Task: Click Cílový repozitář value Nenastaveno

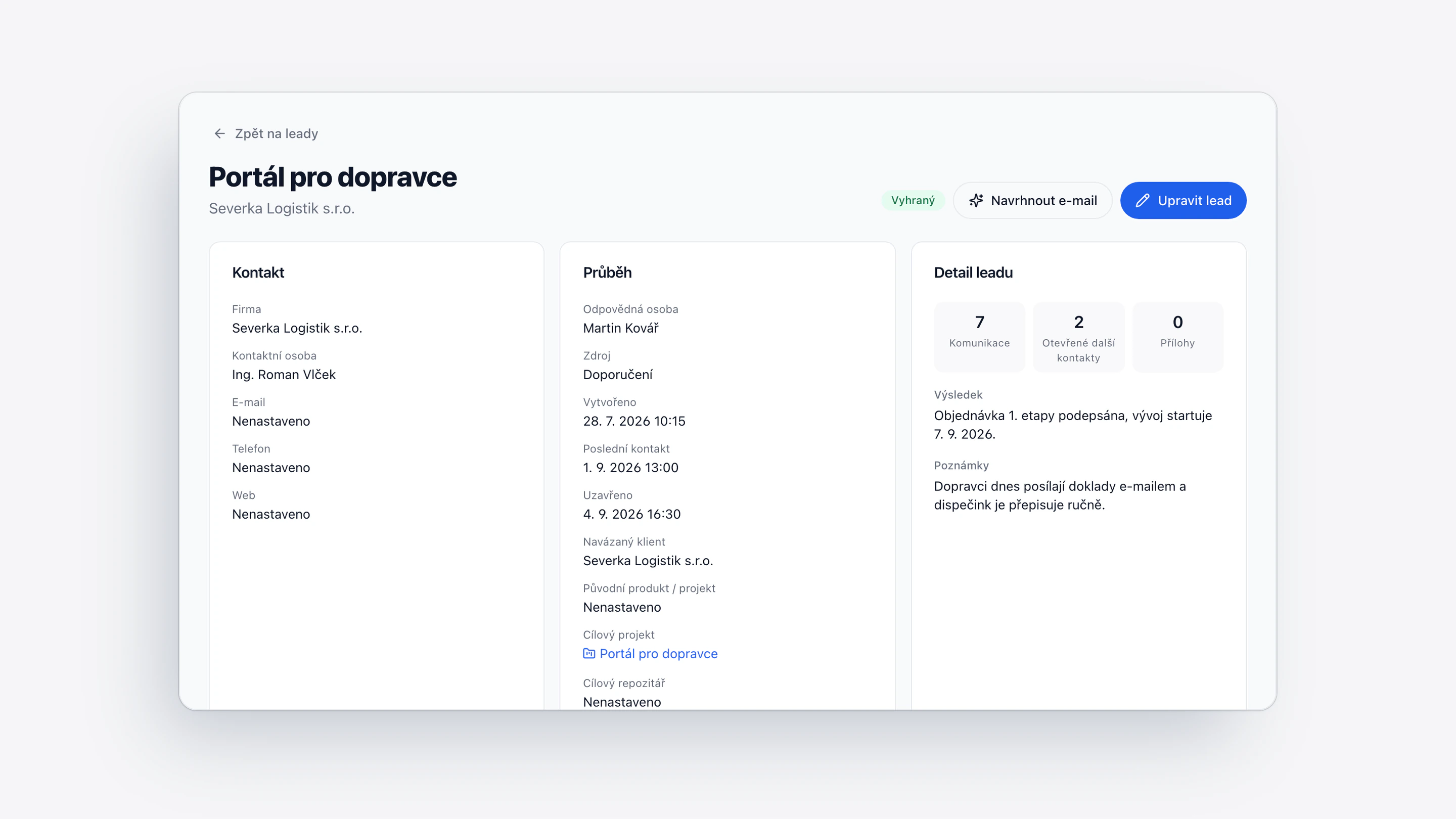Action: [x=622, y=702]
